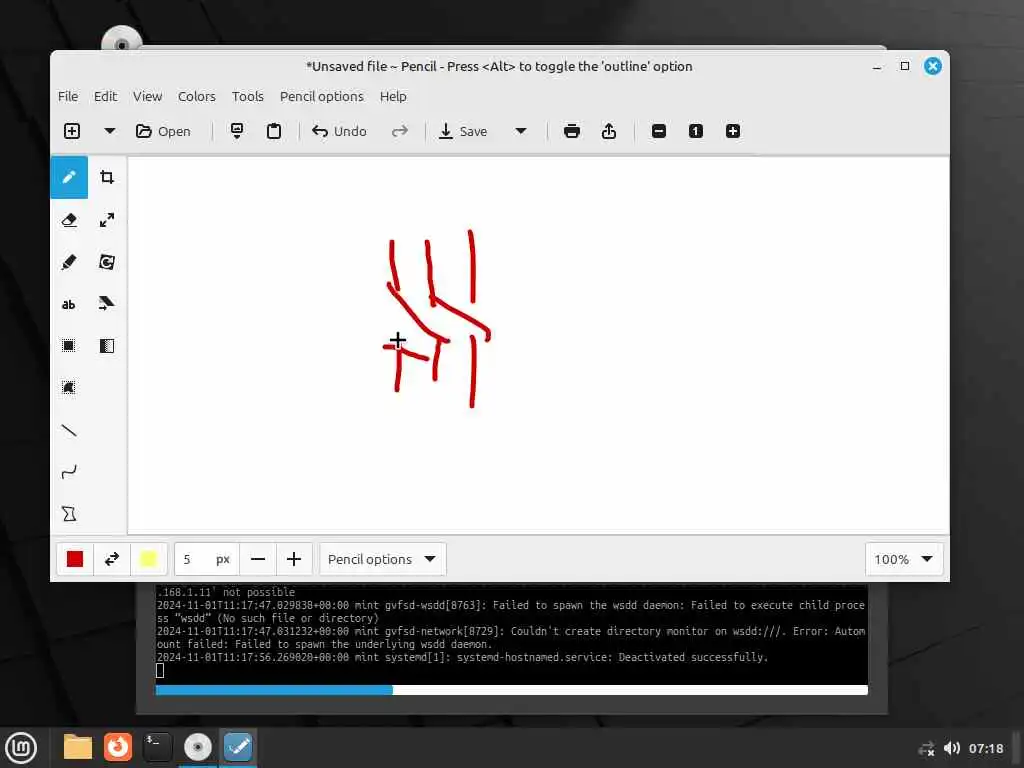Zoom out with the minus toolbar icon
The width and height of the screenshot is (1024, 768).
click(659, 131)
